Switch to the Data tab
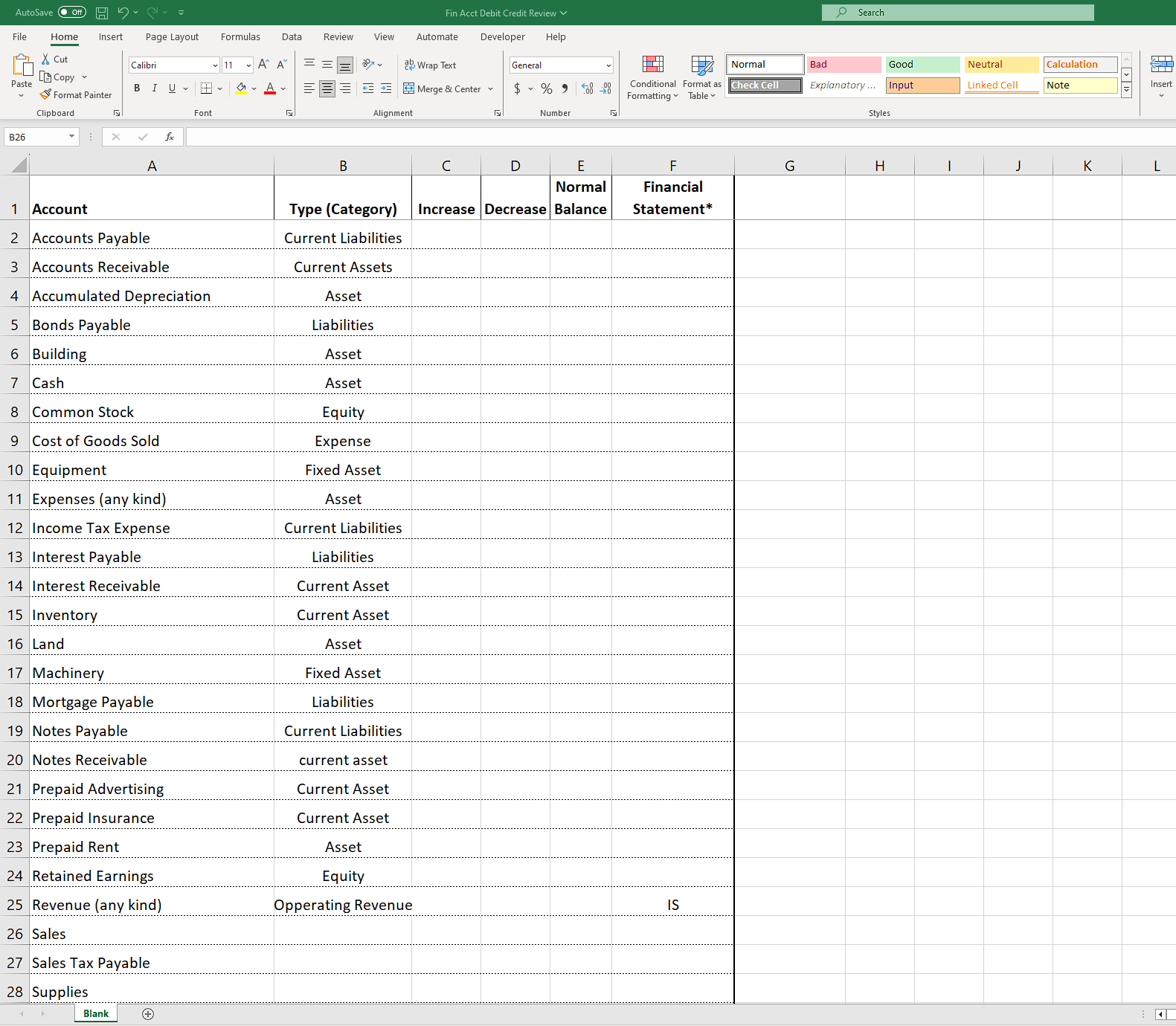Screen dimensions: 1176x1026 pos(292,36)
